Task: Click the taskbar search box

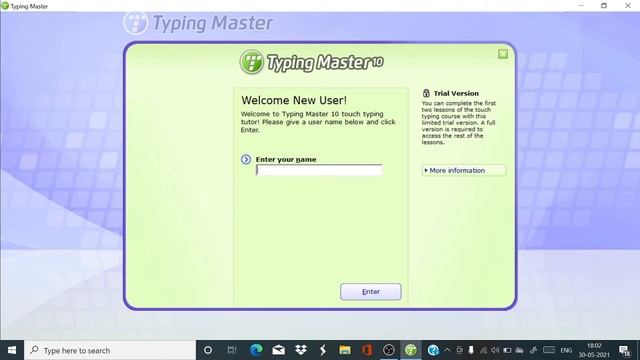Action: 110,350
